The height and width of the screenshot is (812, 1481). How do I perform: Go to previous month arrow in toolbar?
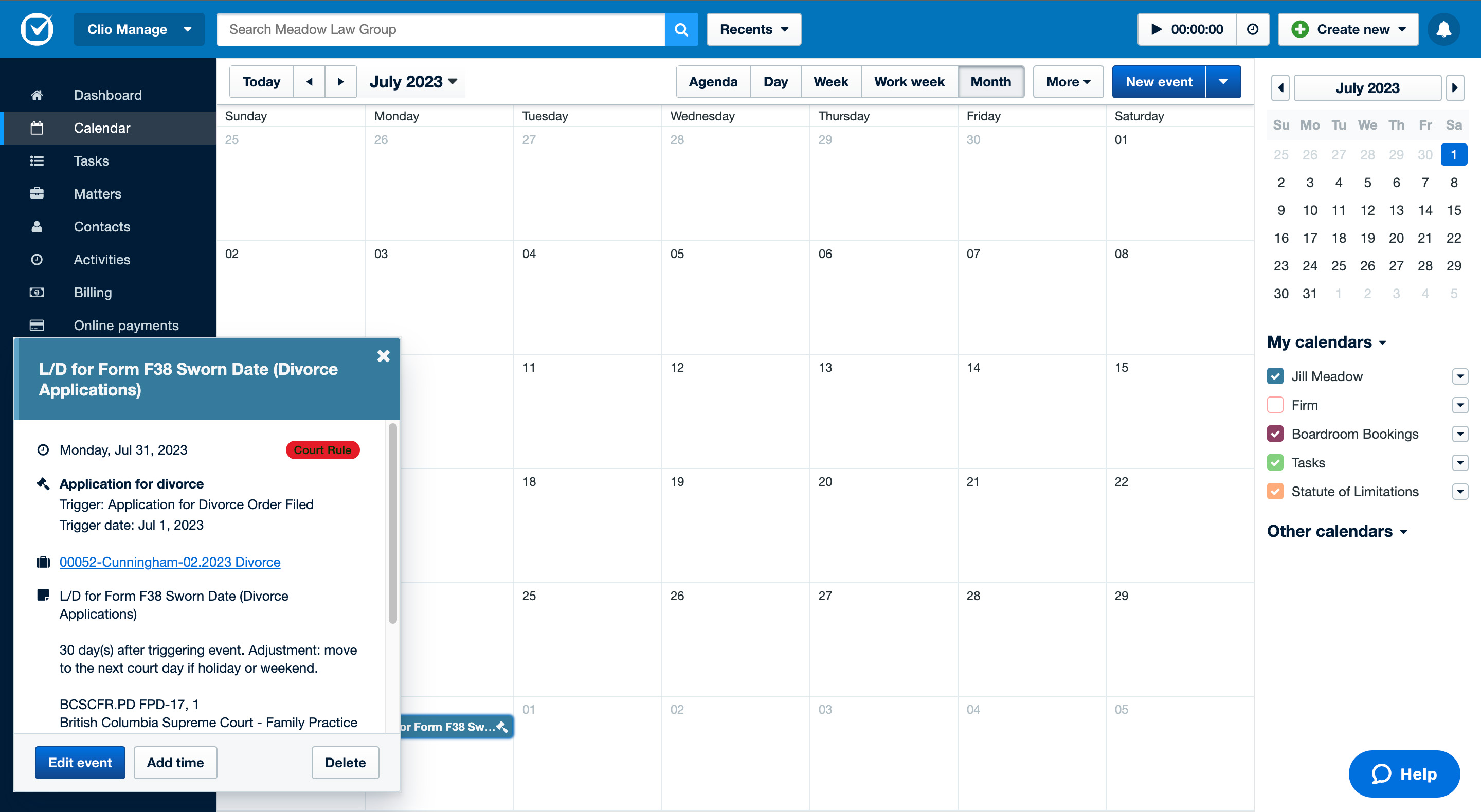[309, 82]
